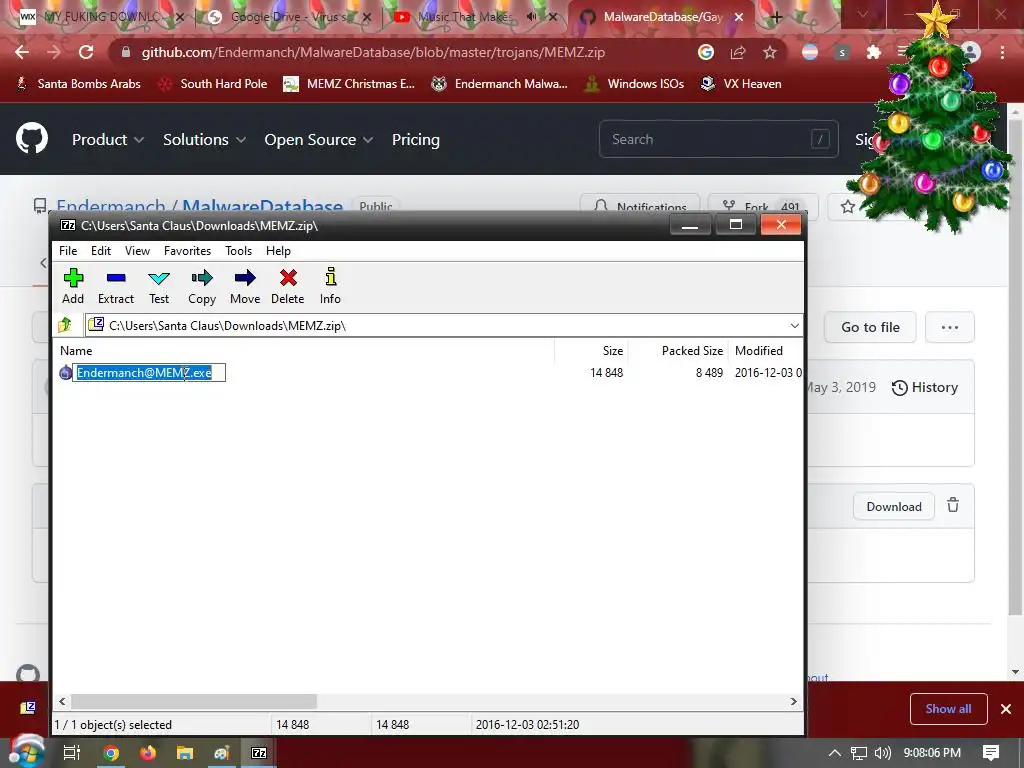Image resolution: width=1024 pixels, height=768 pixels.
Task: Open the Tools menu
Action: tap(238, 251)
